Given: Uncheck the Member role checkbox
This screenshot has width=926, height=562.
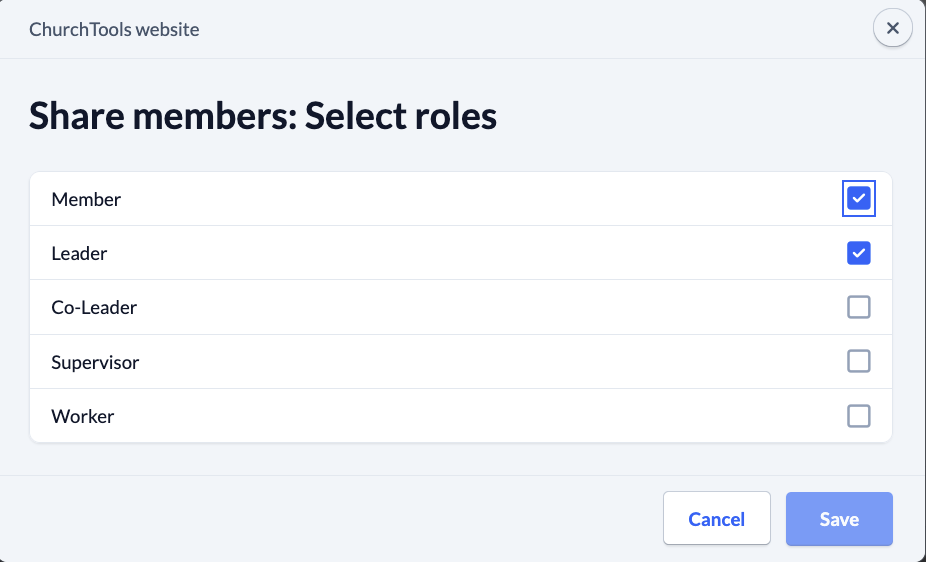Looking at the screenshot, I should coord(859,199).
